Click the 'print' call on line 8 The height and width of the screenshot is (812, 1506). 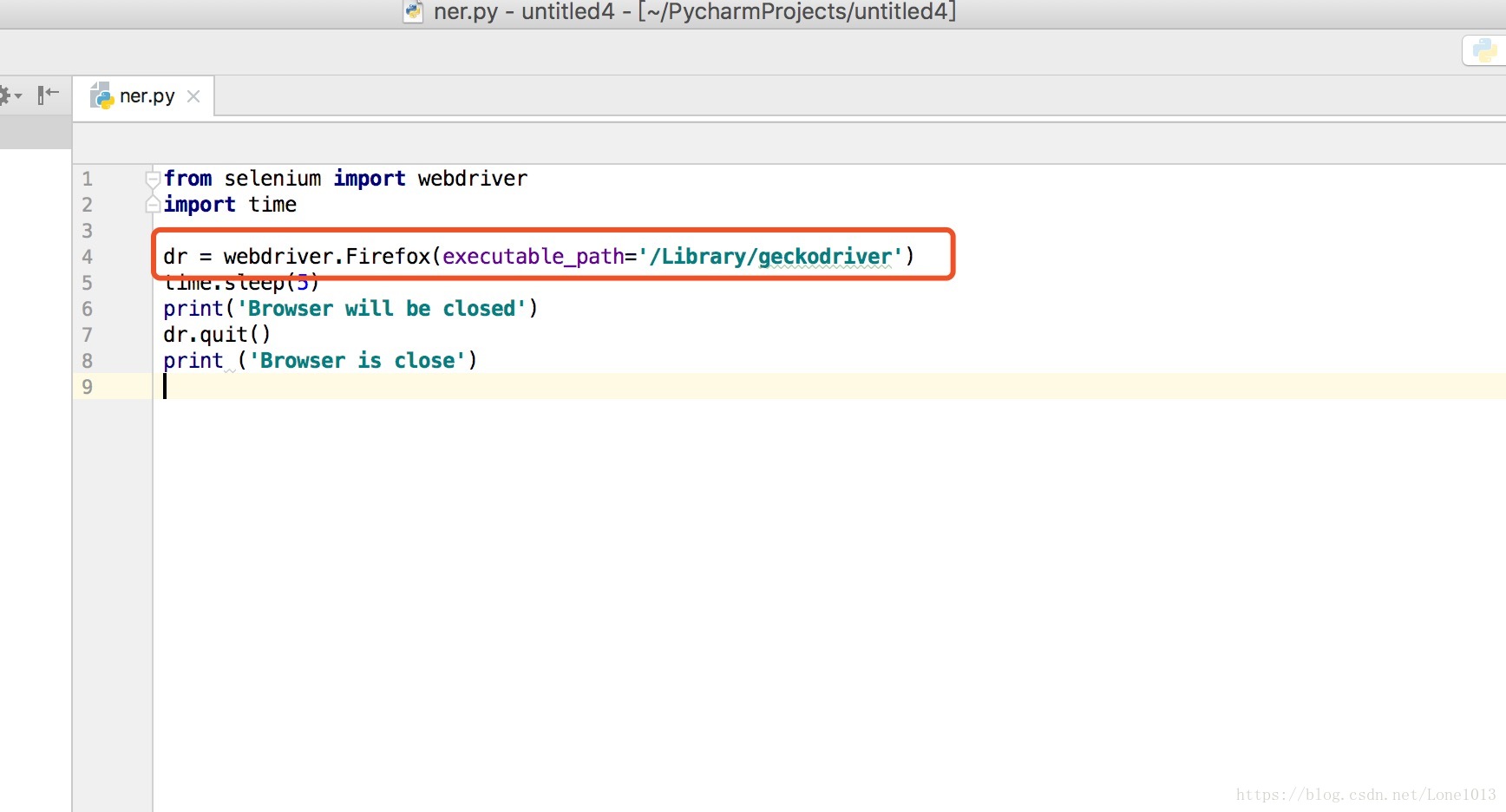[193, 361]
